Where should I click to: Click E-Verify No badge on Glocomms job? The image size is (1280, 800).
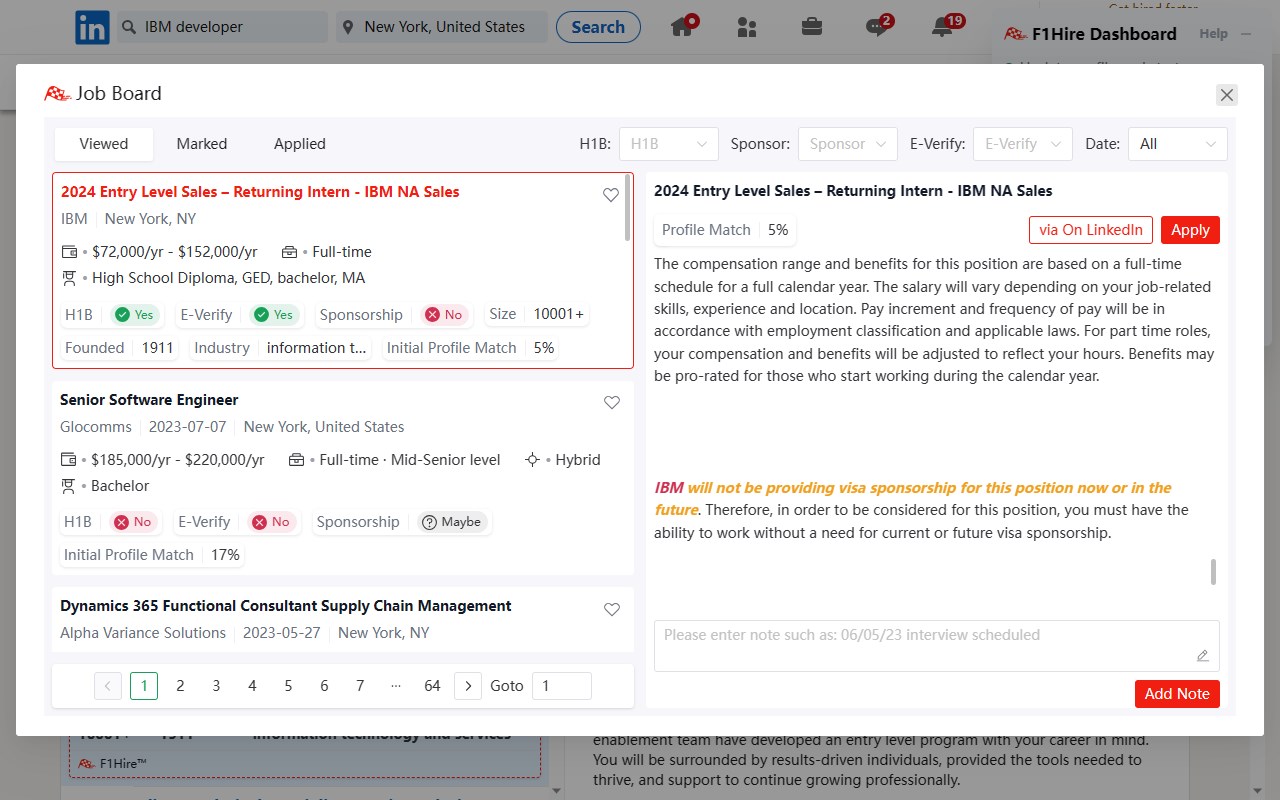[270, 522]
